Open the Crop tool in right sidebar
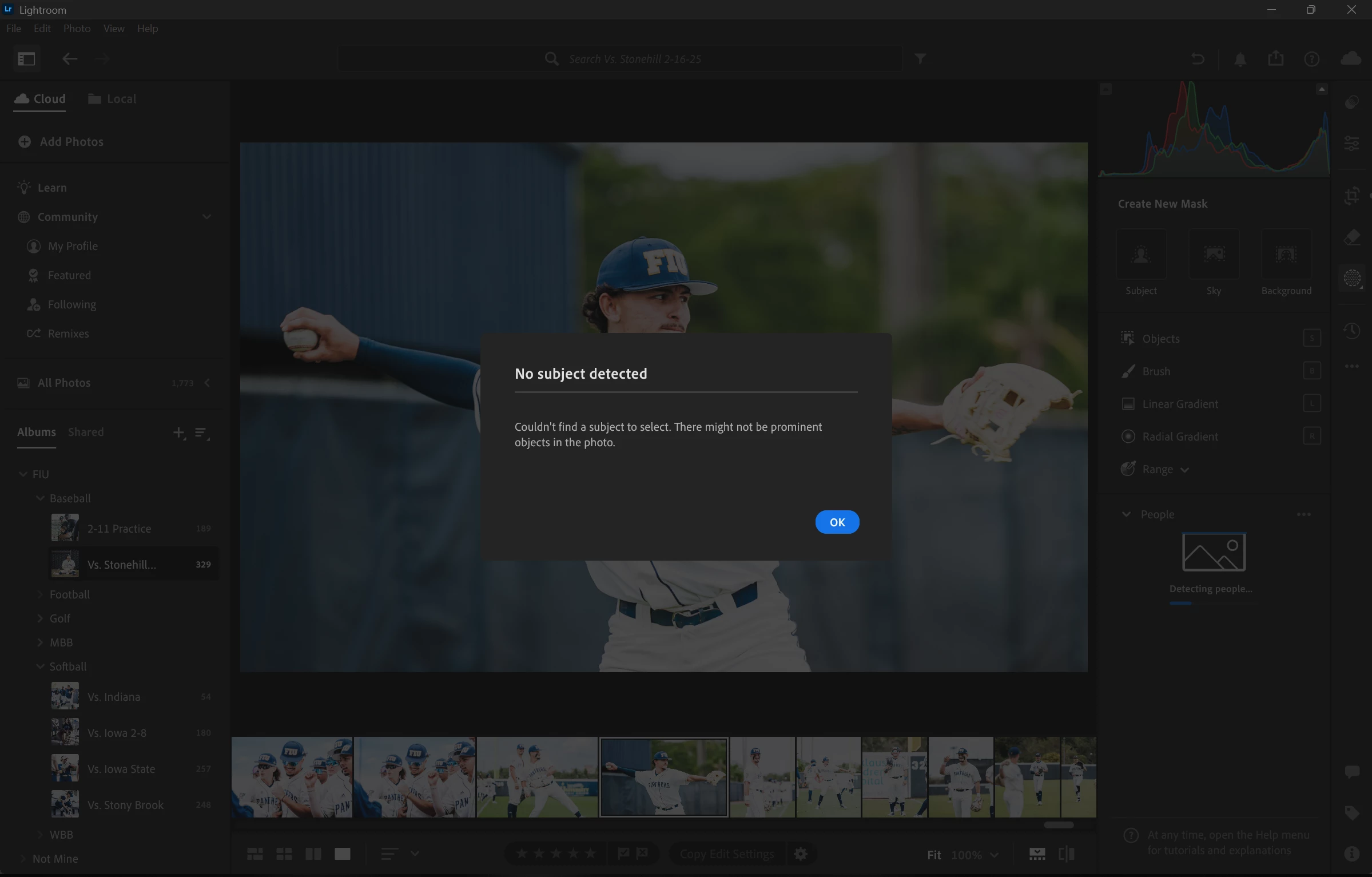Image resolution: width=1372 pixels, height=877 pixels. (x=1351, y=196)
